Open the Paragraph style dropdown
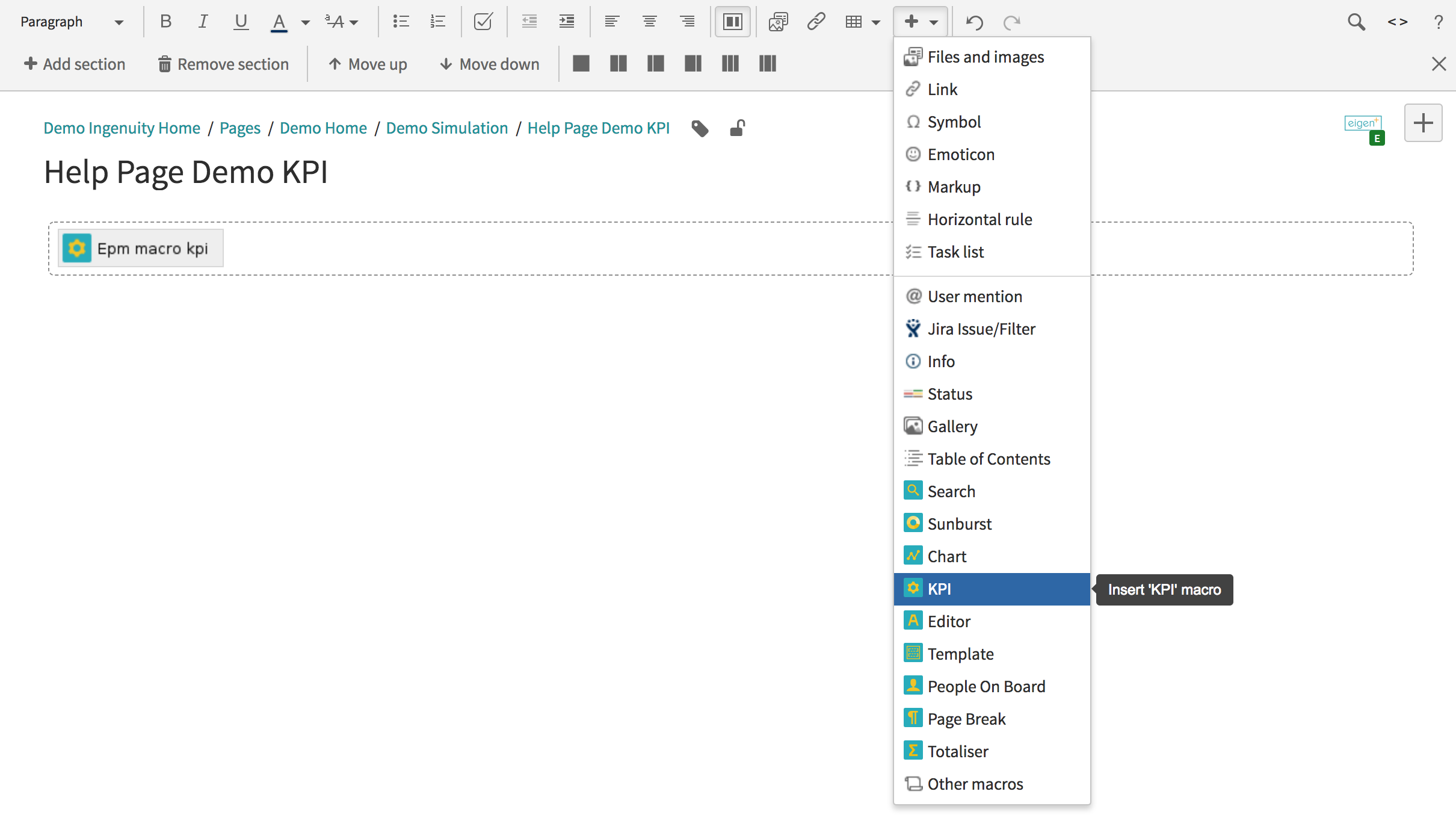Image resolution: width=1456 pixels, height=815 pixels. (x=72, y=22)
